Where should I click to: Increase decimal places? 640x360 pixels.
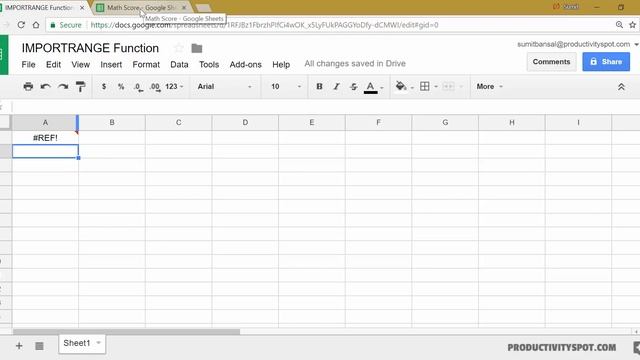[x=155, y=87]
